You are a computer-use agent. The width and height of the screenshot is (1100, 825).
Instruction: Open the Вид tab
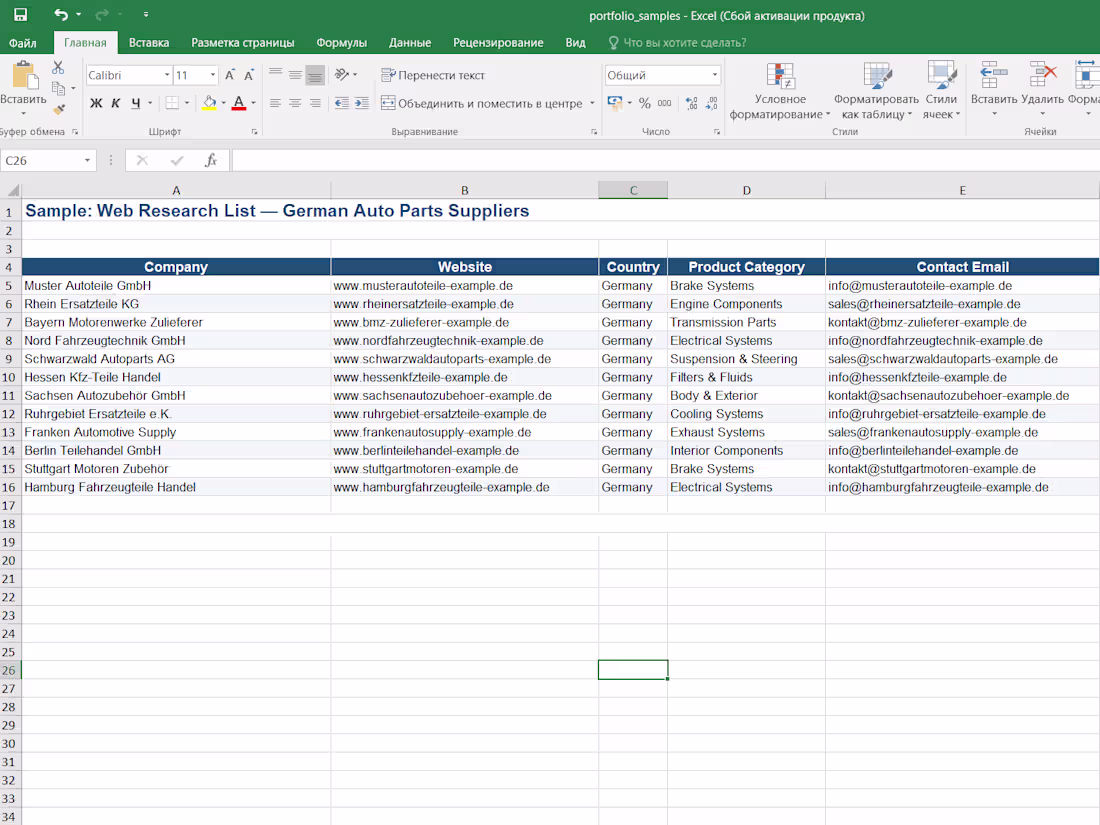pyautogui.click(x=575, y=43)
